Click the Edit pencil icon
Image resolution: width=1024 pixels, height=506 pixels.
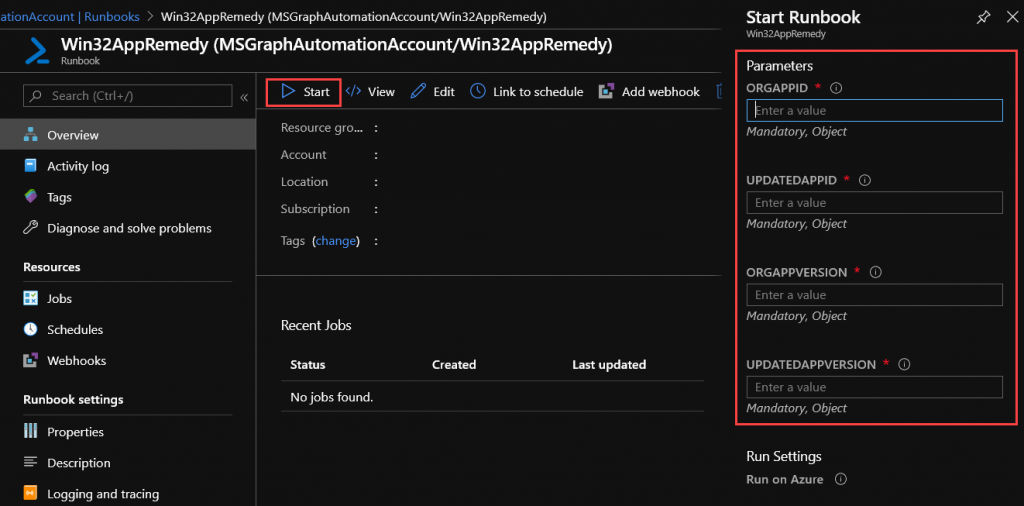418,91
